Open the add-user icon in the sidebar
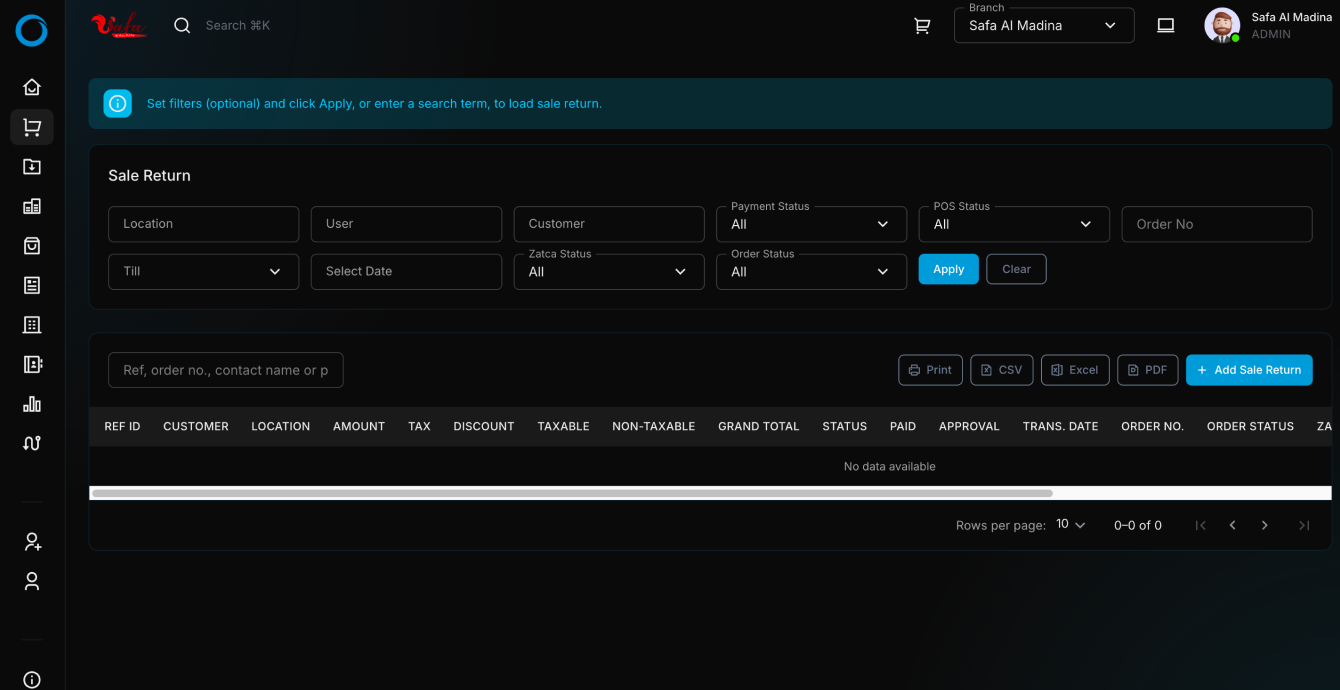1340x690 pixels. (32, 541)
